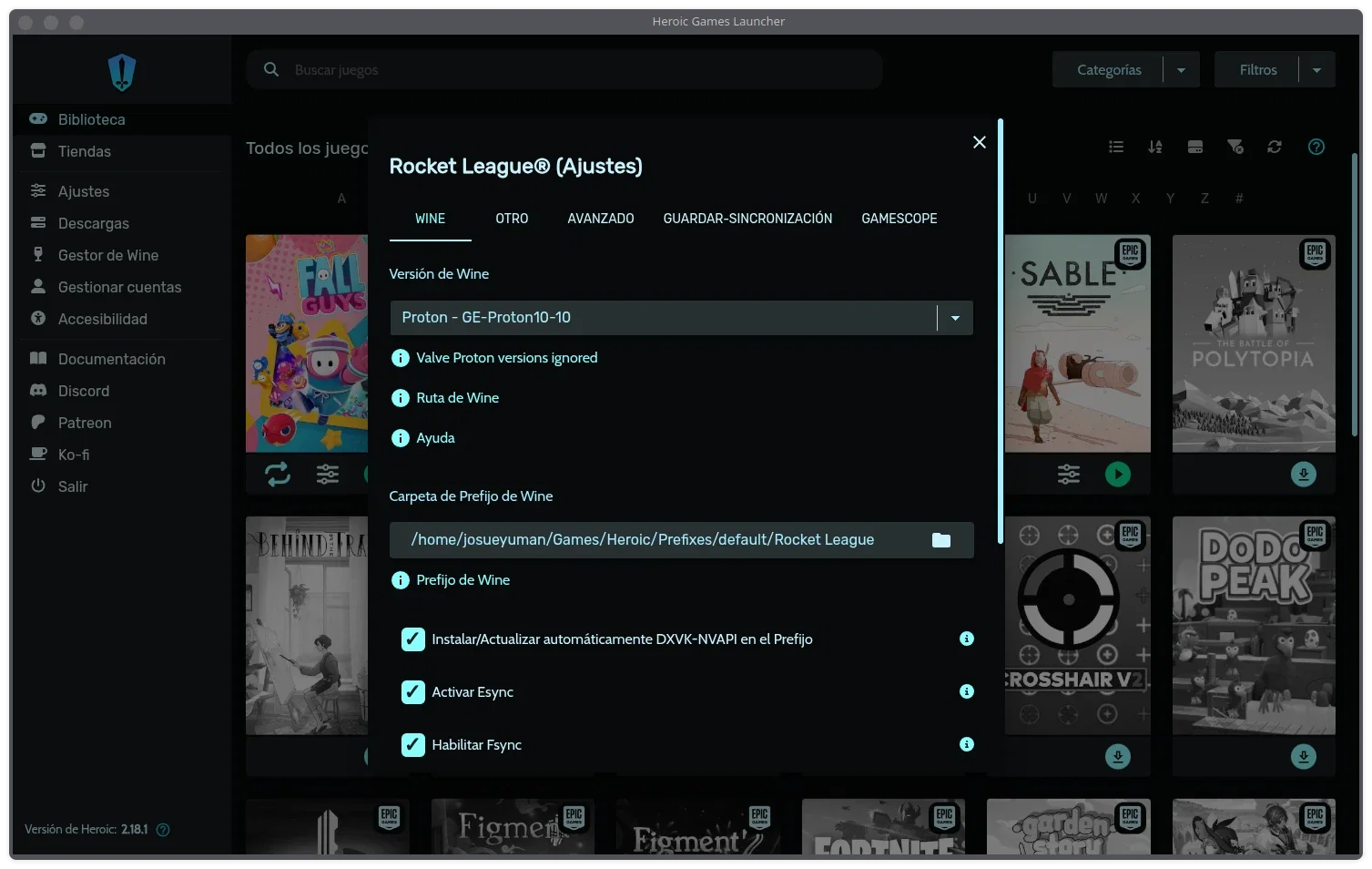Download The Battle of Polytopia

[x=1304, y=474]
